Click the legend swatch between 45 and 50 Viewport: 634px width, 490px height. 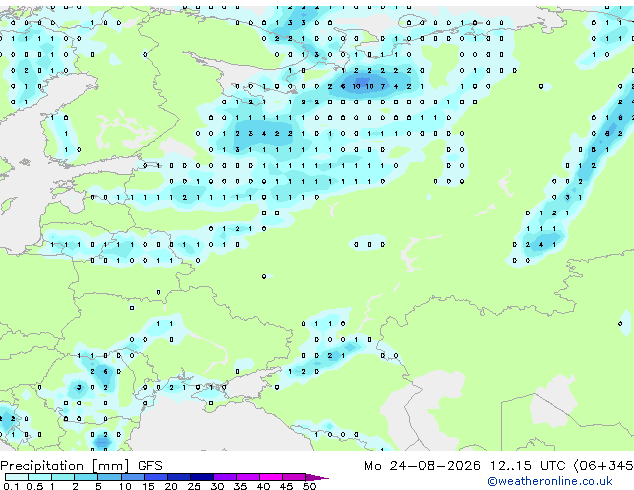click(294, 477)
